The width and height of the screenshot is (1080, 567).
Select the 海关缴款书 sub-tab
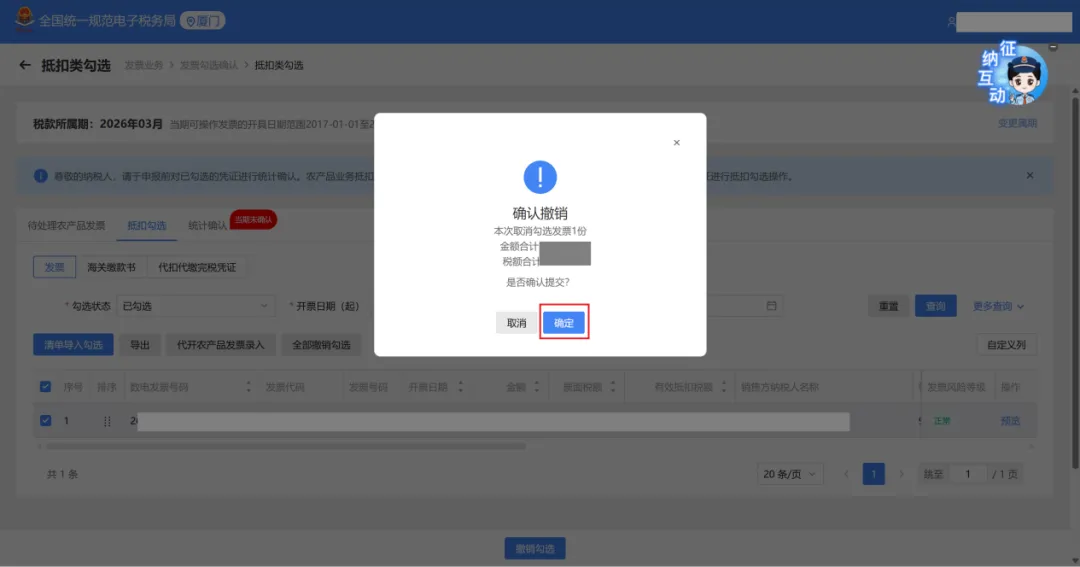pyautogui.click(x=112, y=267)
